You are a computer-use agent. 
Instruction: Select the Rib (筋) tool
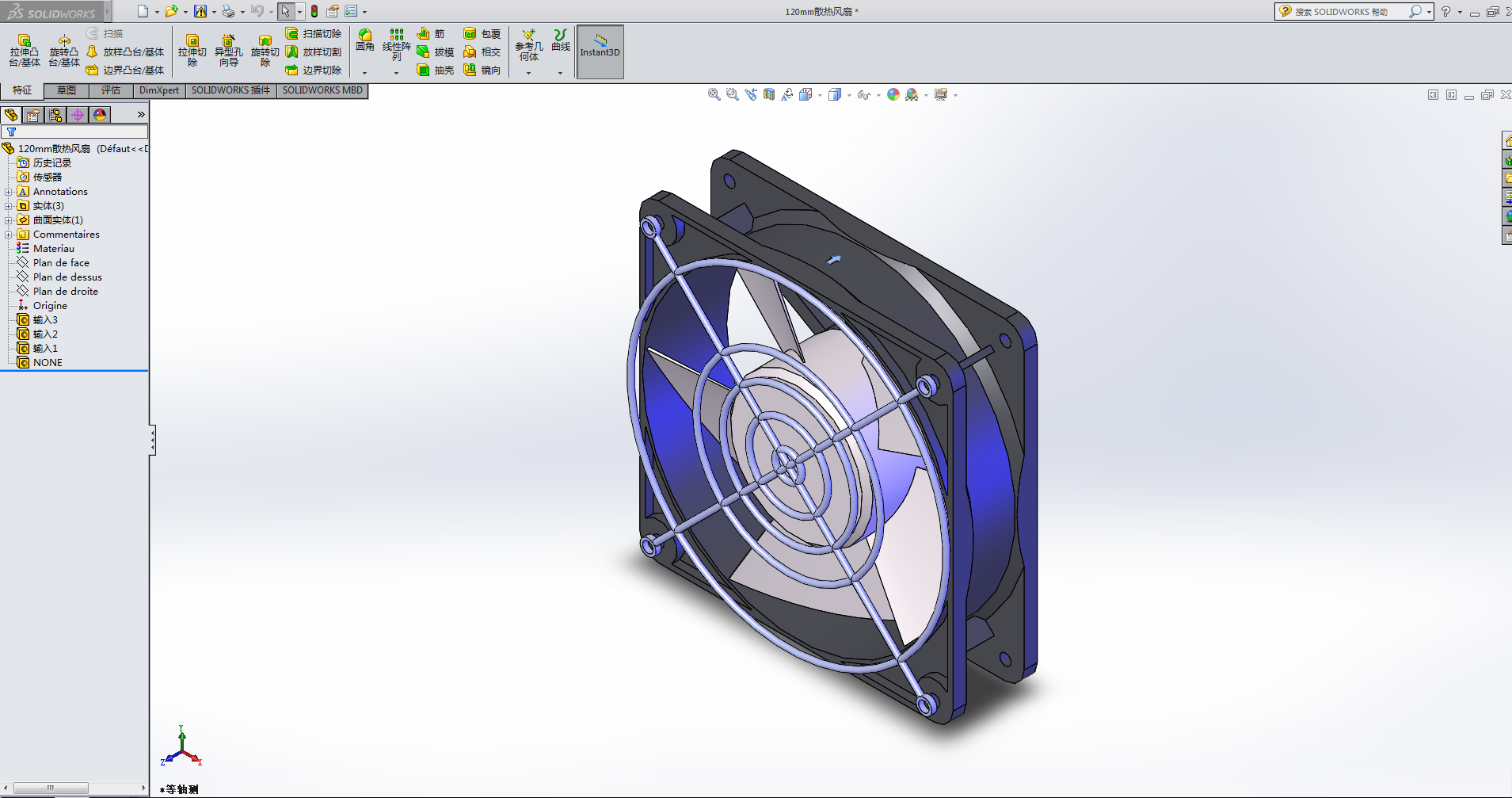point(431,34)
